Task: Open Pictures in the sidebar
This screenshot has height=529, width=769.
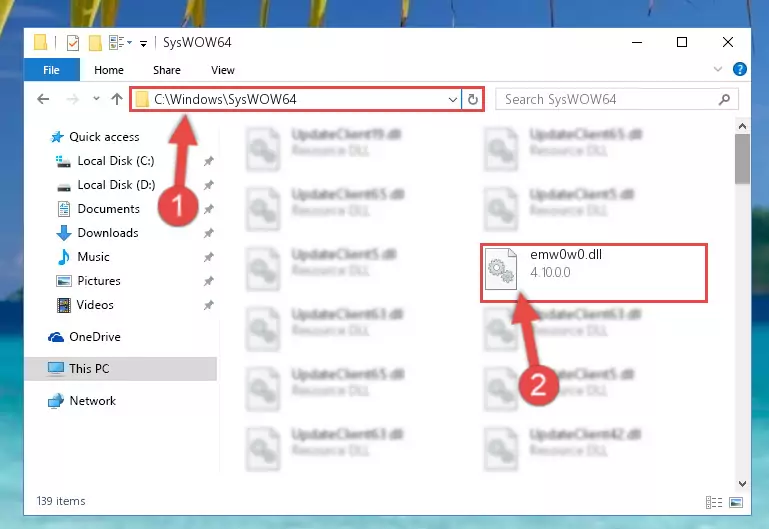Action: (x=99, y=281)
